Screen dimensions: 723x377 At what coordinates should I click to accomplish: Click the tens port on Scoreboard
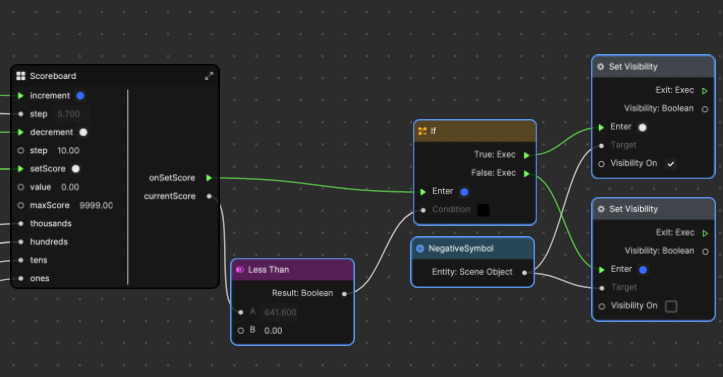[21, 260]
